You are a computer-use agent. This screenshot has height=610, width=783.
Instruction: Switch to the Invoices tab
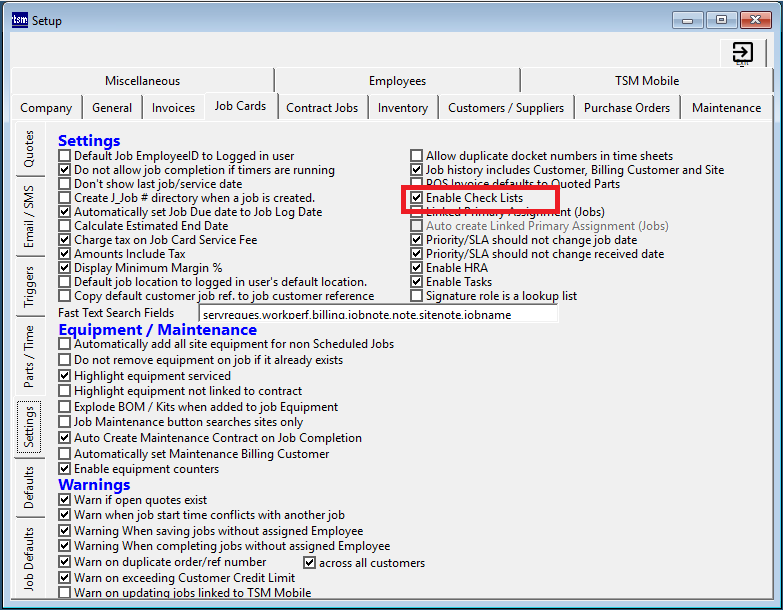click(x=173, y=108)
